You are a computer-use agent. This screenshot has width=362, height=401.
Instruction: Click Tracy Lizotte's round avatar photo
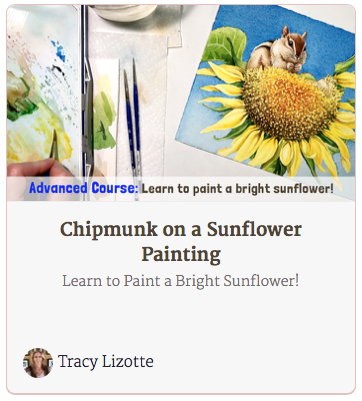38,363
